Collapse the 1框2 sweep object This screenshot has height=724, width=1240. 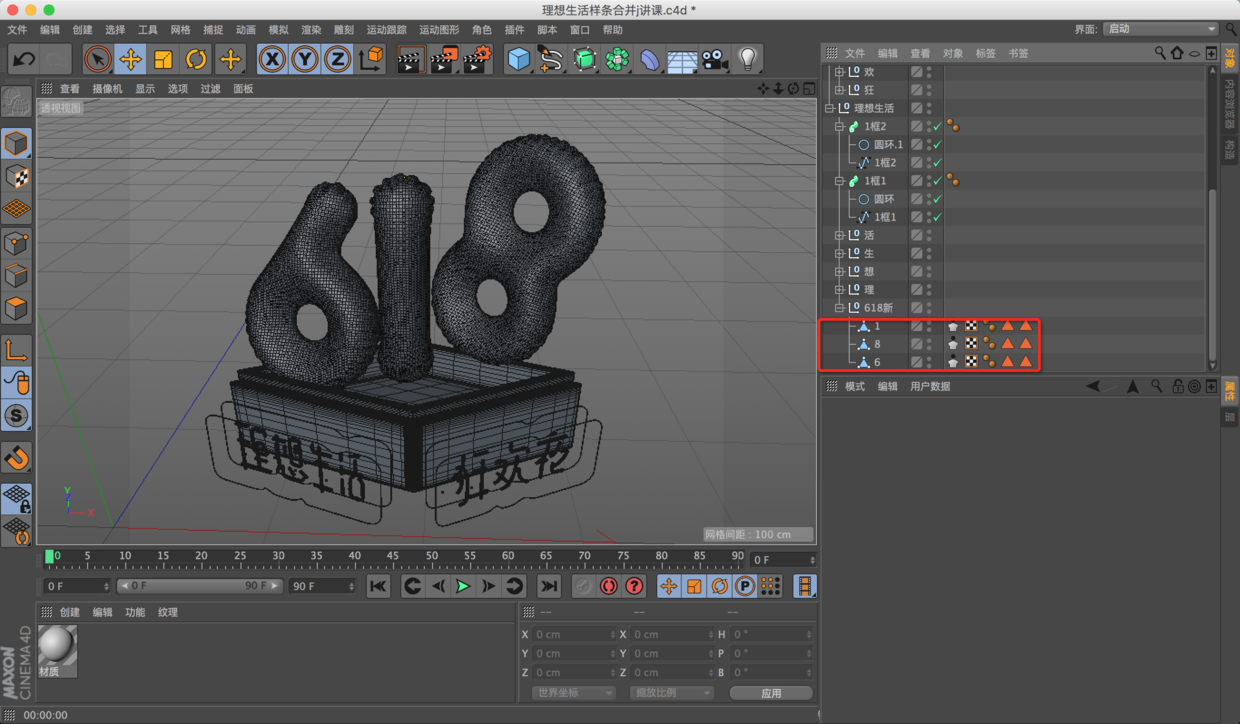839,127
